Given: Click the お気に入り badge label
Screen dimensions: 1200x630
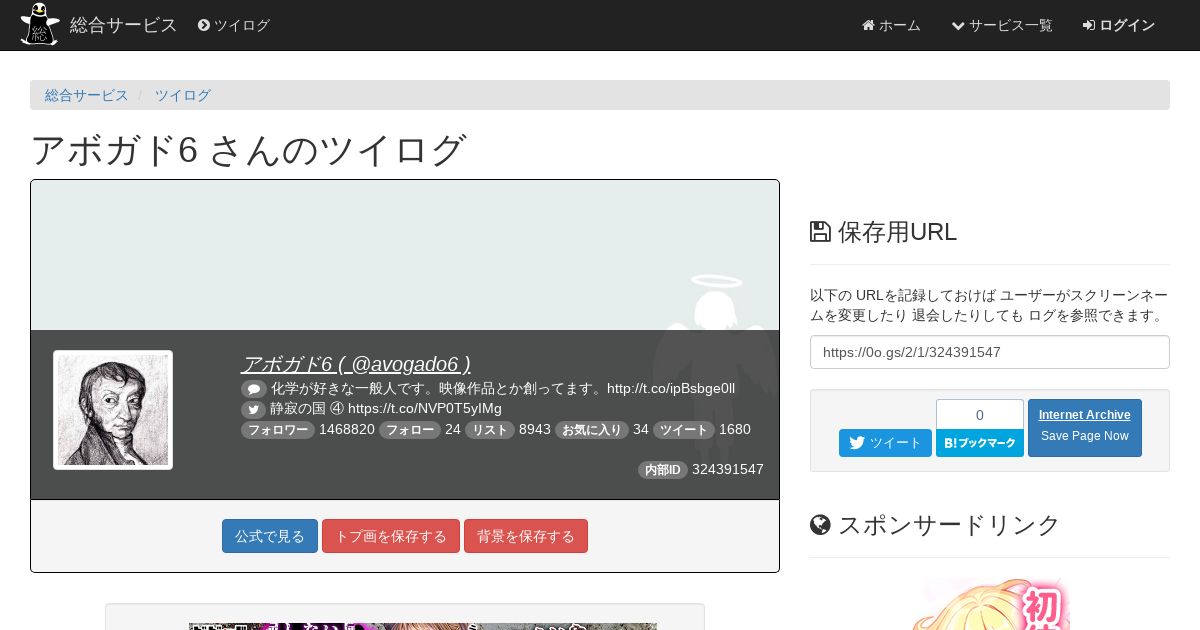Looking at the screenshot, I should pyautogui.click(x=592, y=430).
